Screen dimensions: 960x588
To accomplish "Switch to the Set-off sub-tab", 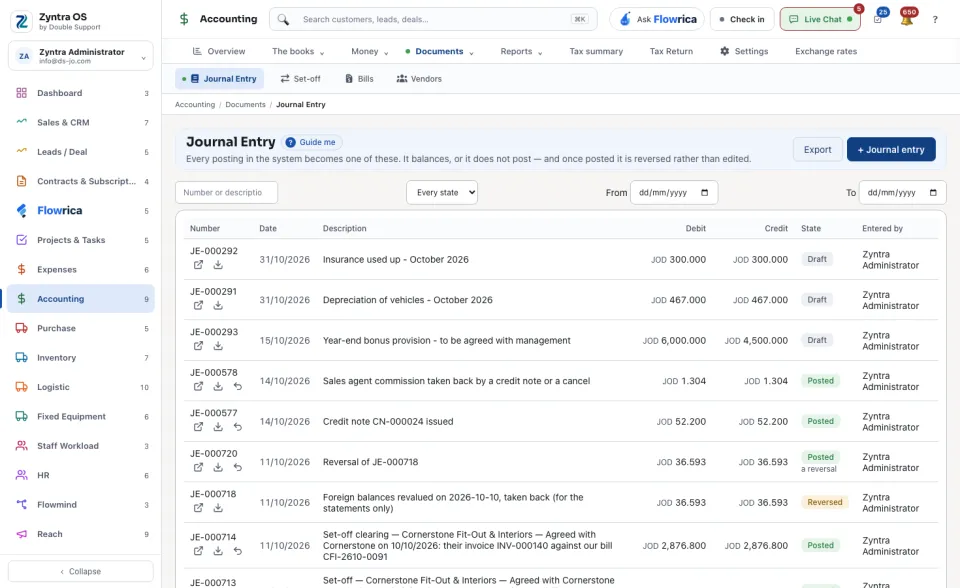I will pyautogui.click(x=301, y=79).
